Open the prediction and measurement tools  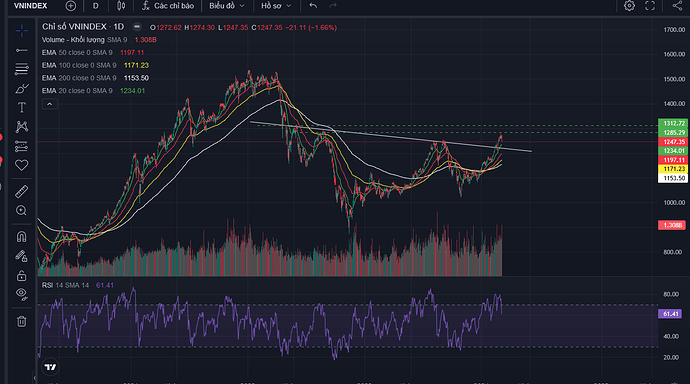pyautogui.click(x=22, y=146)
